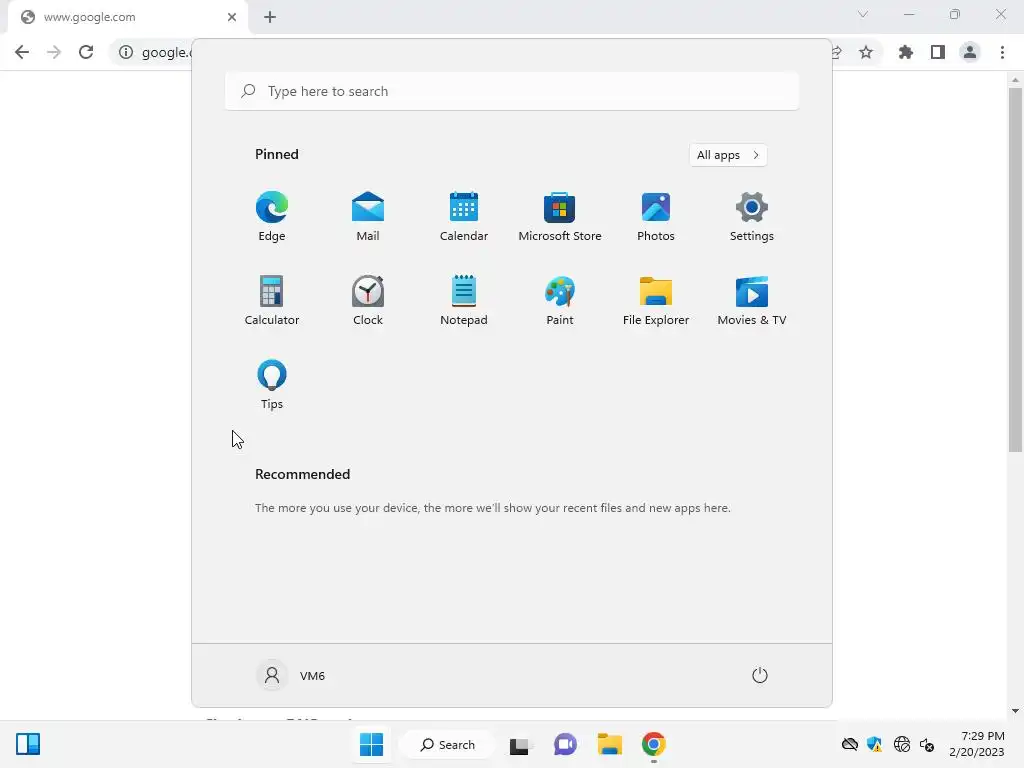Viewport: 1024px width, 768px height.
Task: Open a new Chrome tab
Action: 270,17
